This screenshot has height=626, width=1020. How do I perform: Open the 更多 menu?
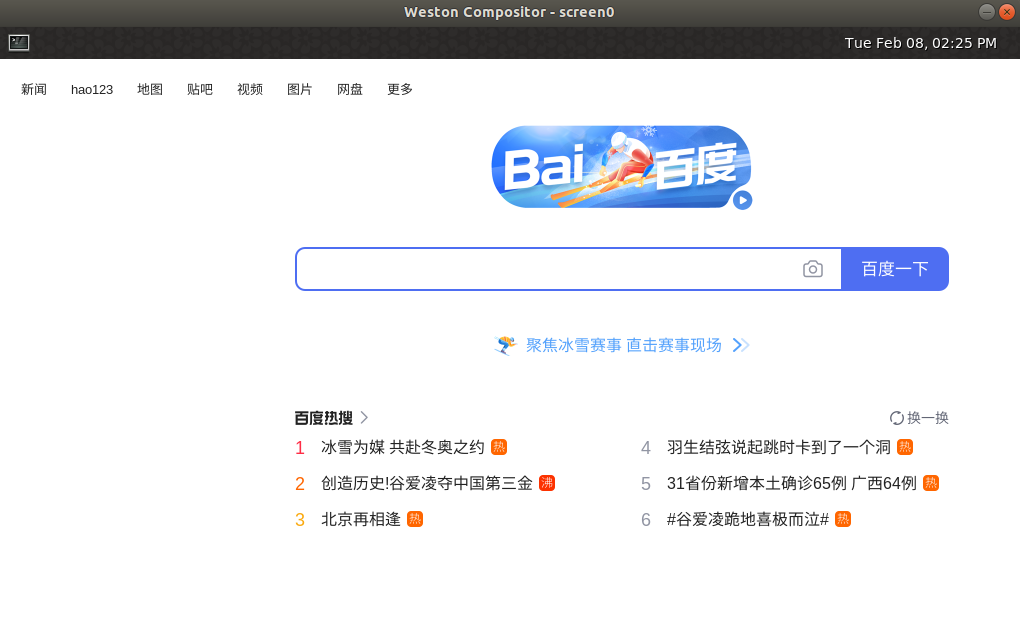[x=400, y=89]
